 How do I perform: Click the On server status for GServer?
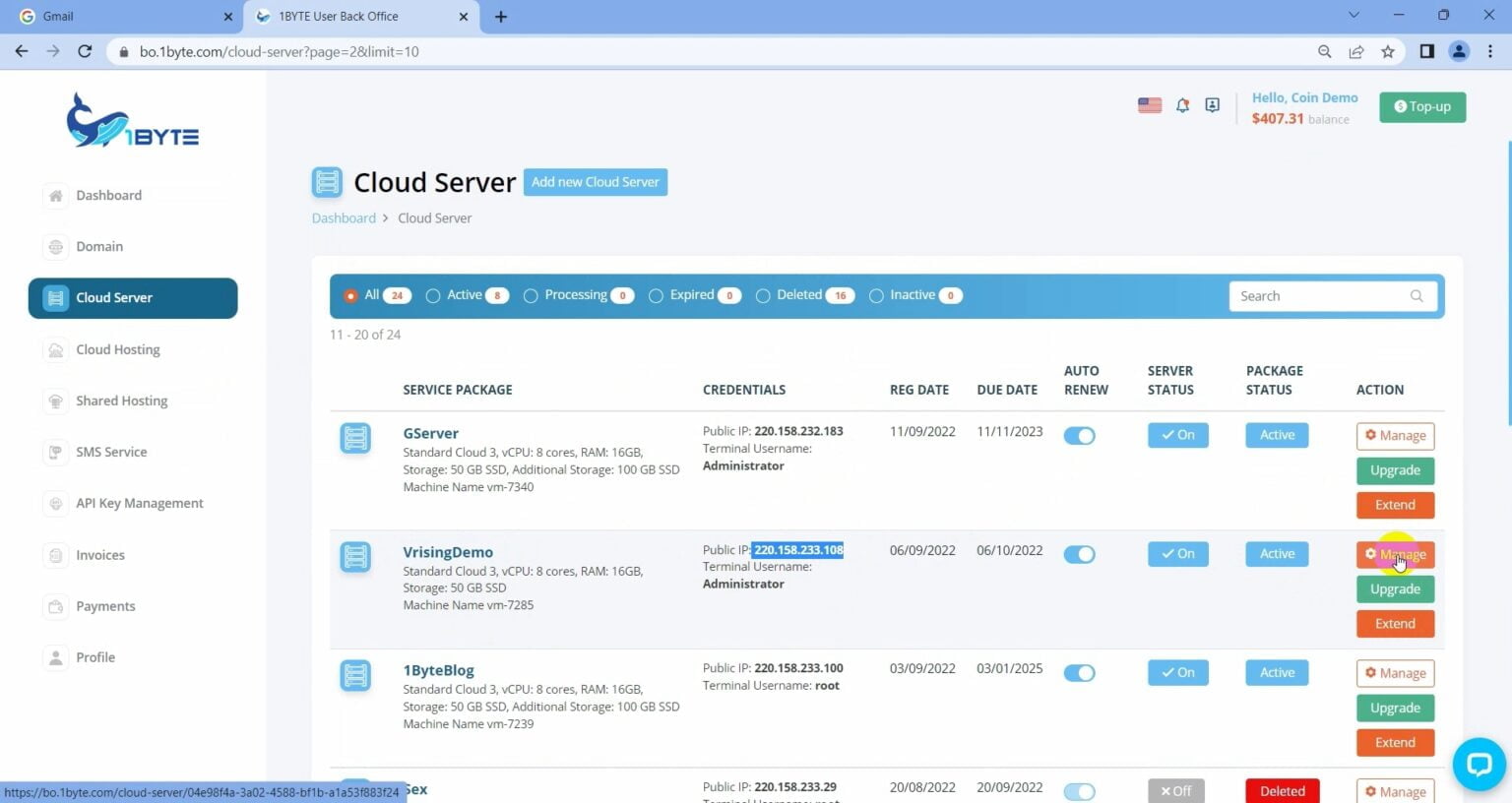point(1177,435)
